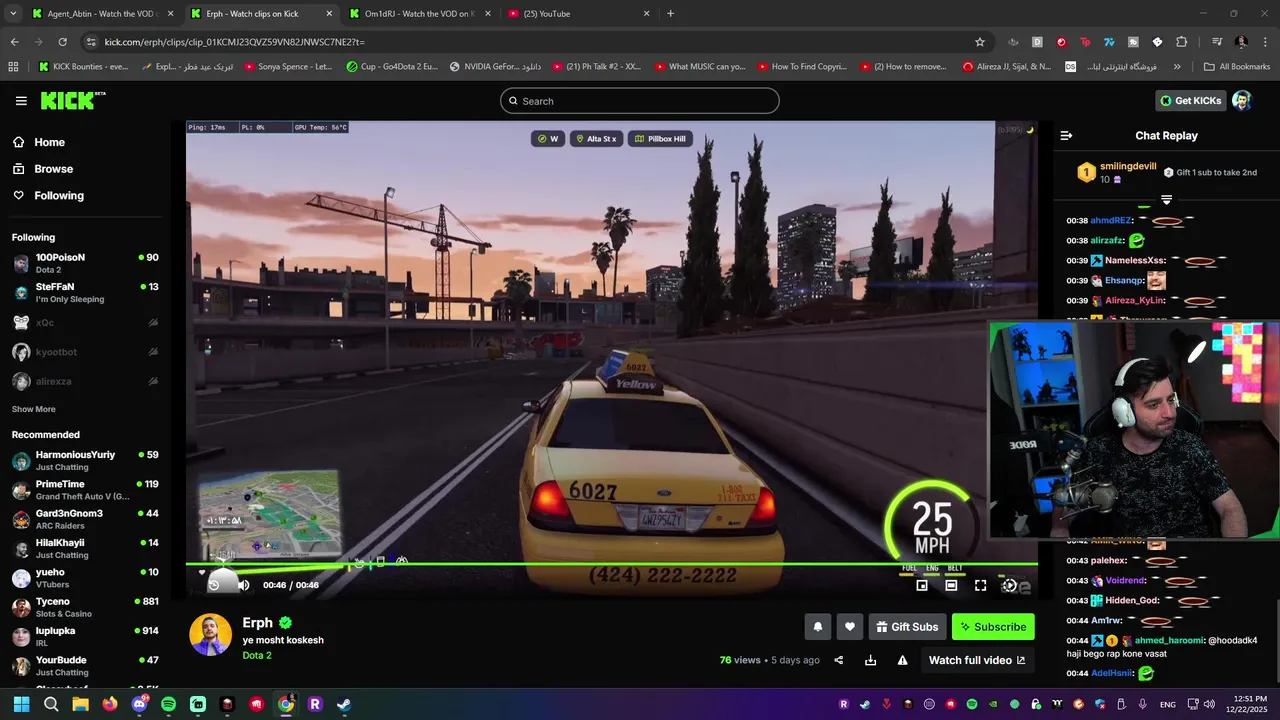This screenshot has height=720, width=1280.
Task: Download the clip
Action: pos(870,660)
